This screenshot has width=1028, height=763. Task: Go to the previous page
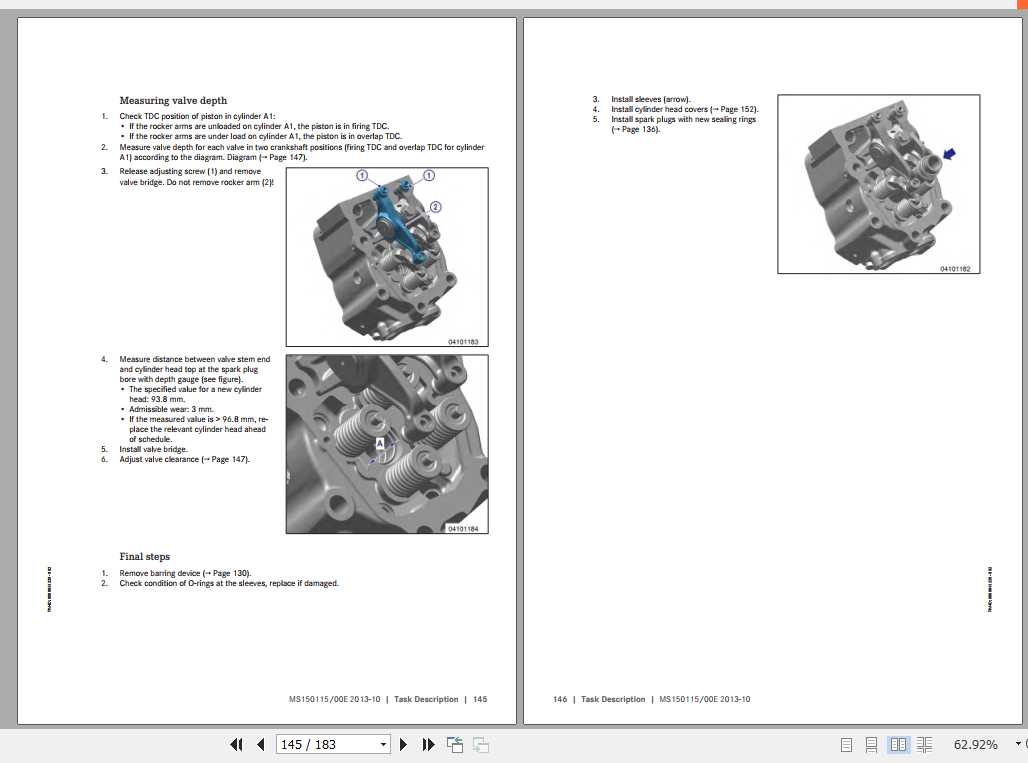260,744
